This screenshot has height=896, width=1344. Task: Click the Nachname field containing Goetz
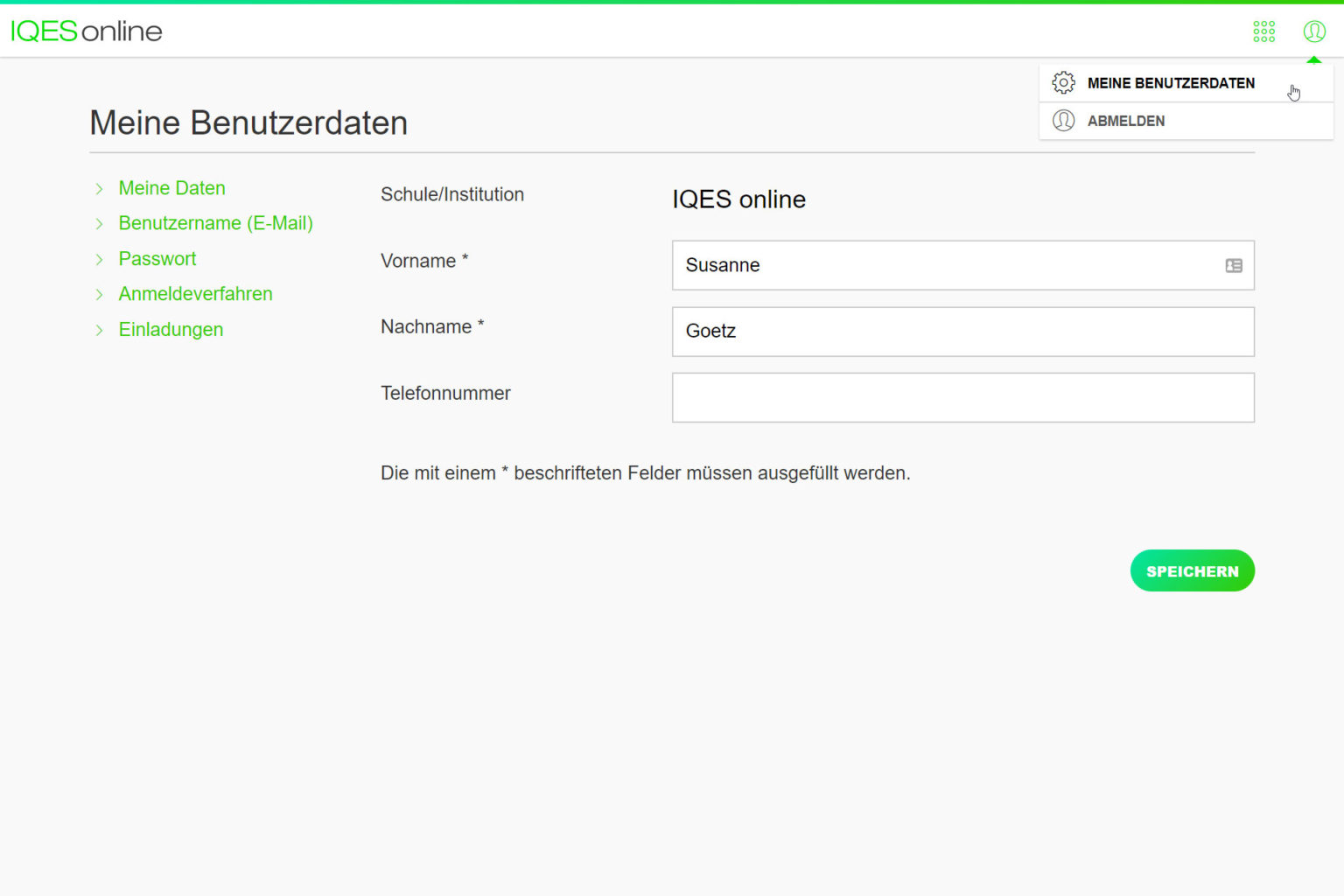click(x=962, y=332)
